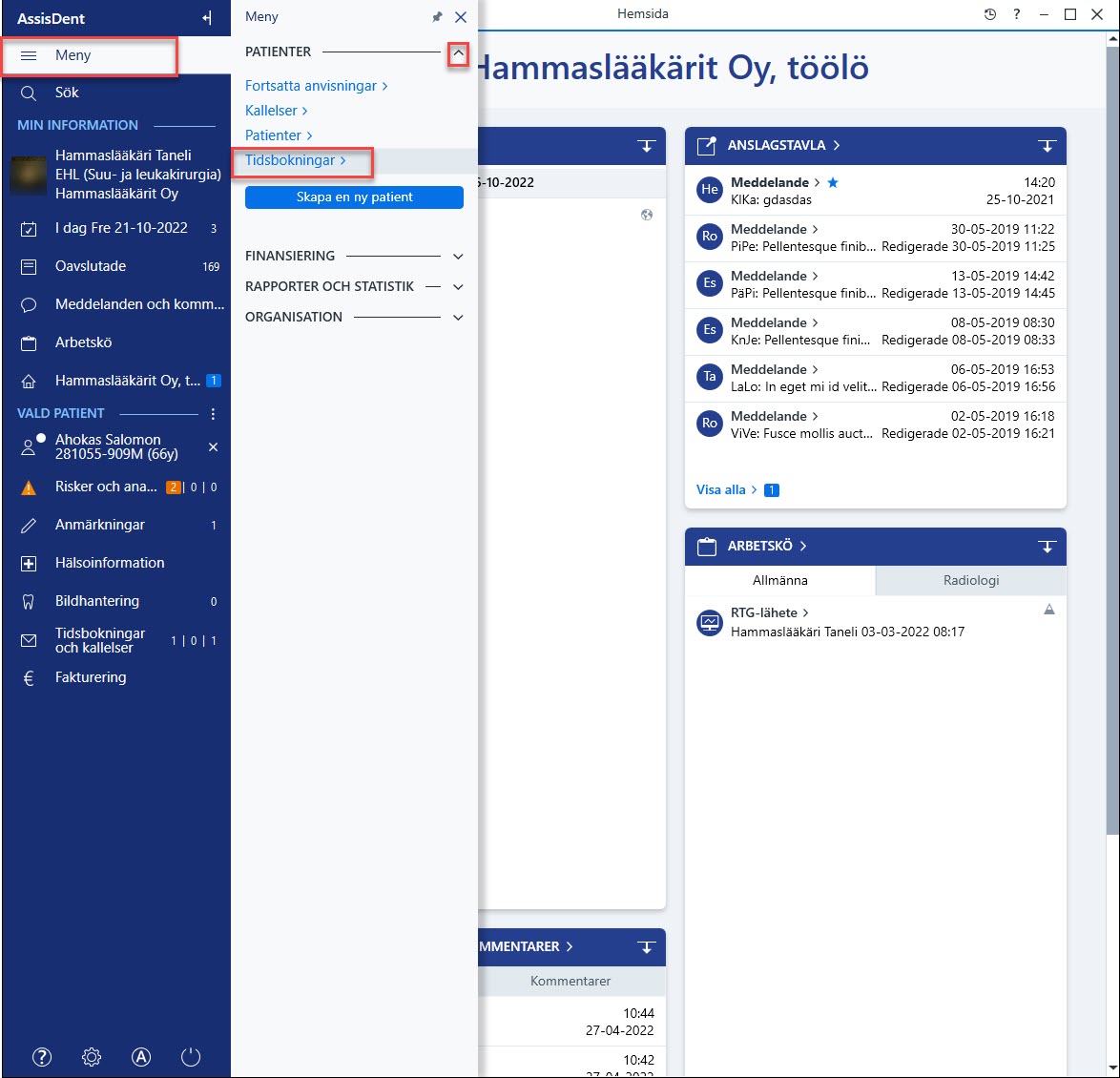Open Meddelanden och kommentarer
The height and width of the screenshot is (1078, 1120).
pos(115,304)
